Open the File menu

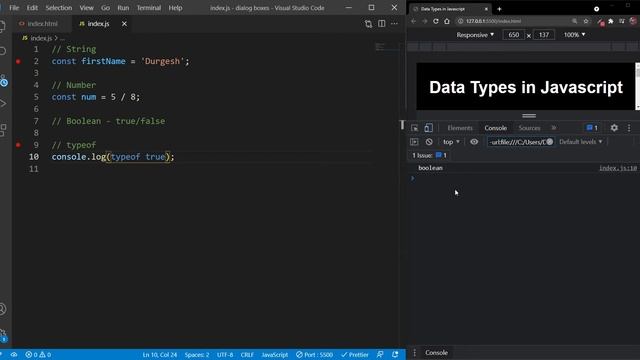click(x=14, y=8)
